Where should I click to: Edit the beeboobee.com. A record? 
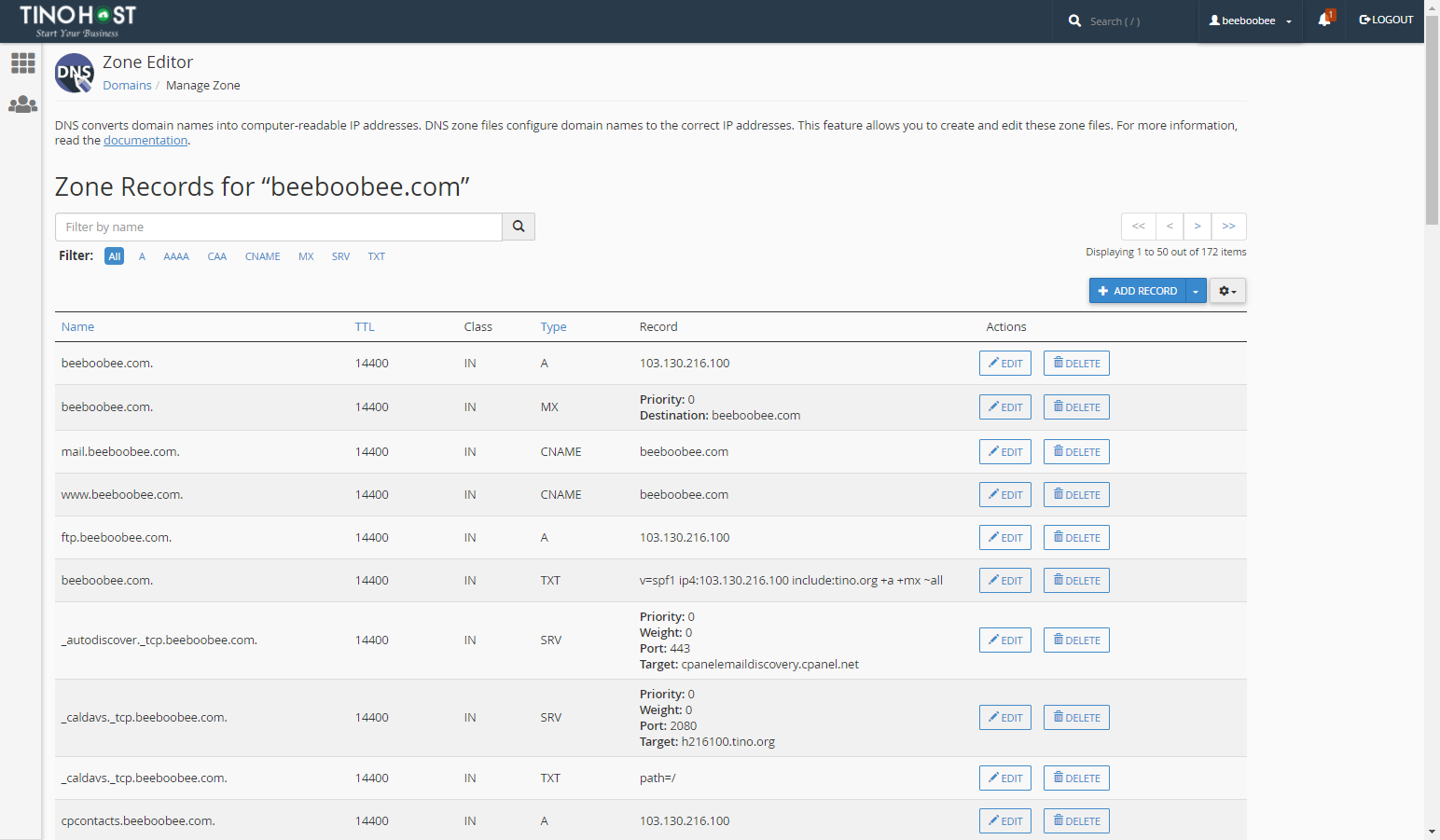1005,364
